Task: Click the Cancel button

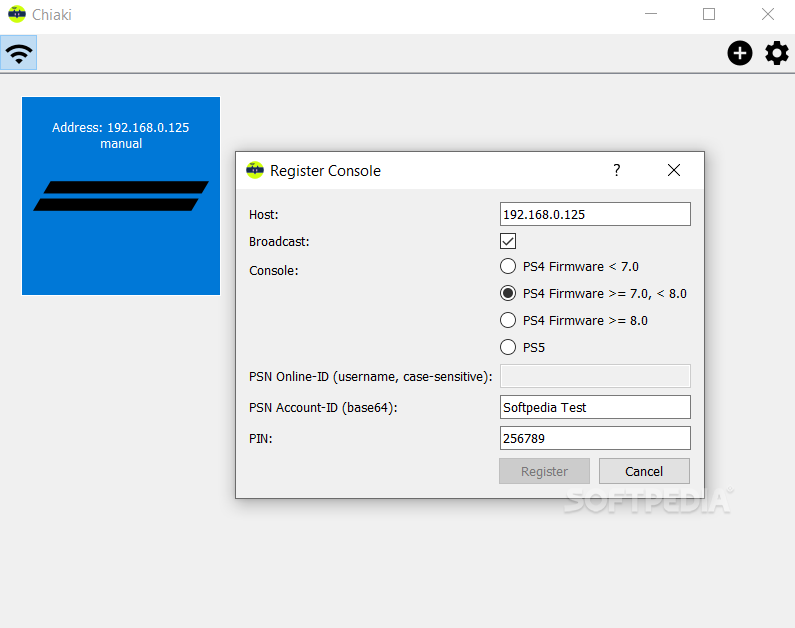Action: [644, 471]
